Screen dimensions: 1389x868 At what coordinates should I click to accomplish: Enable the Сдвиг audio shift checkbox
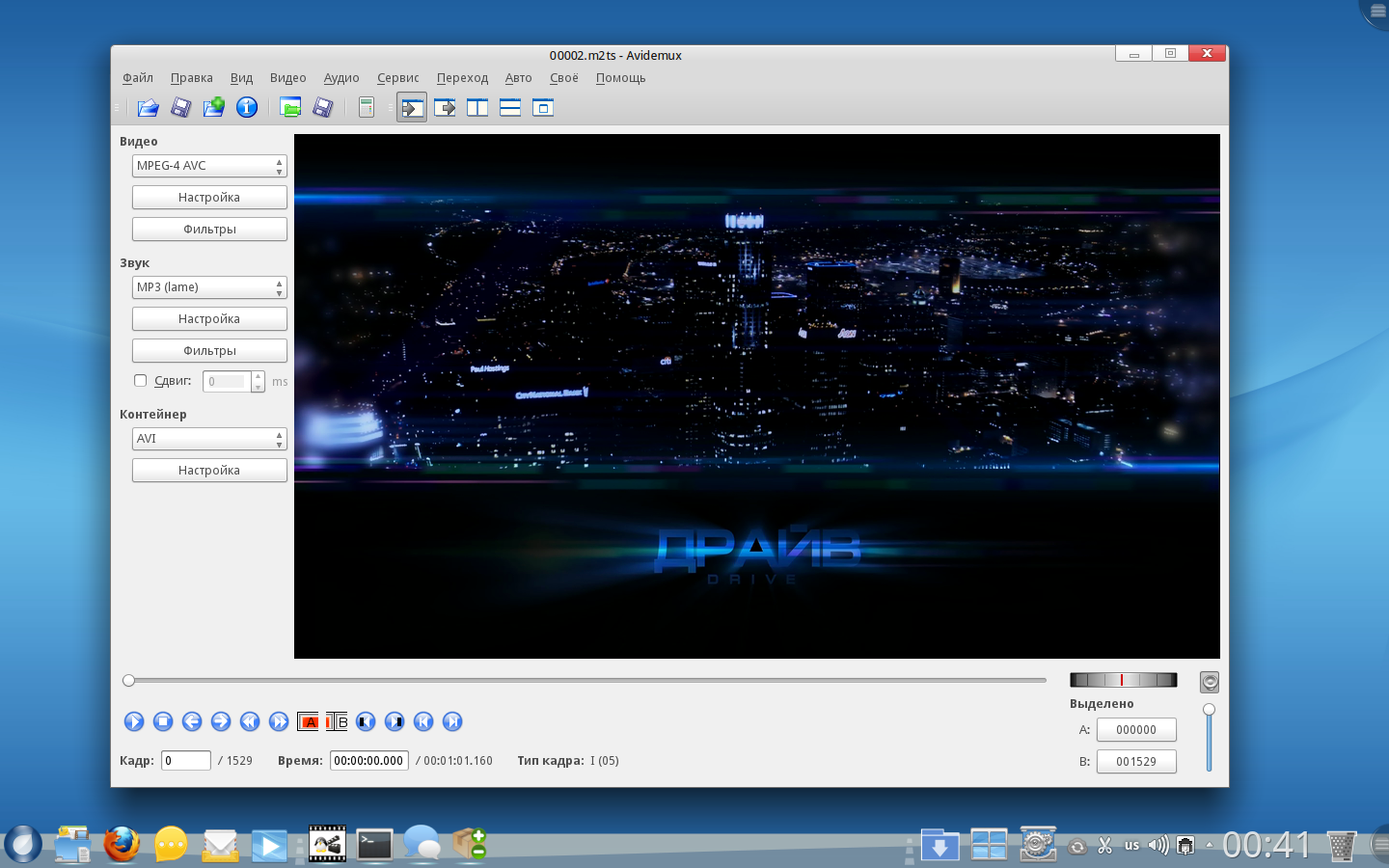click(141, 381)
